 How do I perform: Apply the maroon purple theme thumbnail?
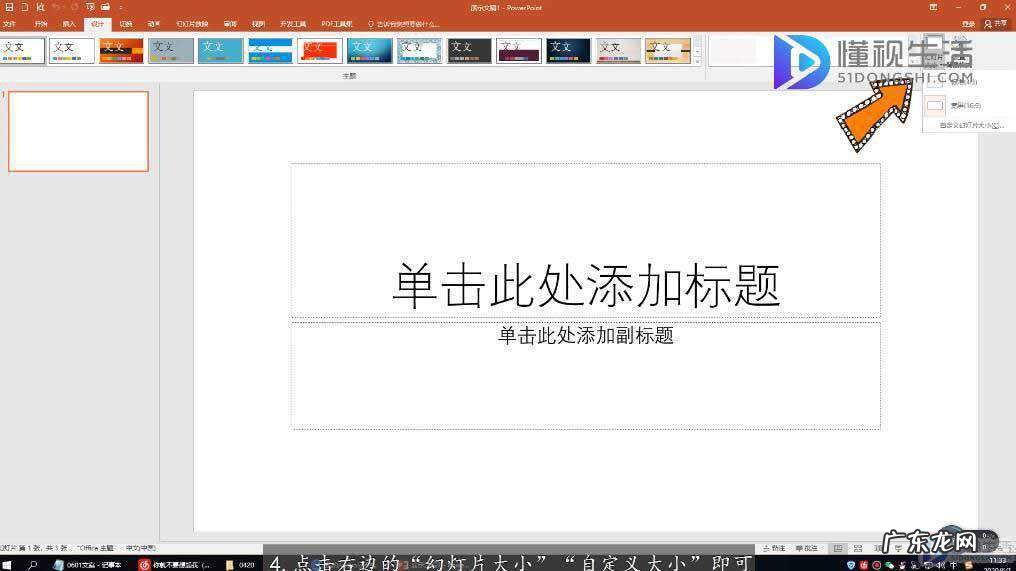(518, 51)
